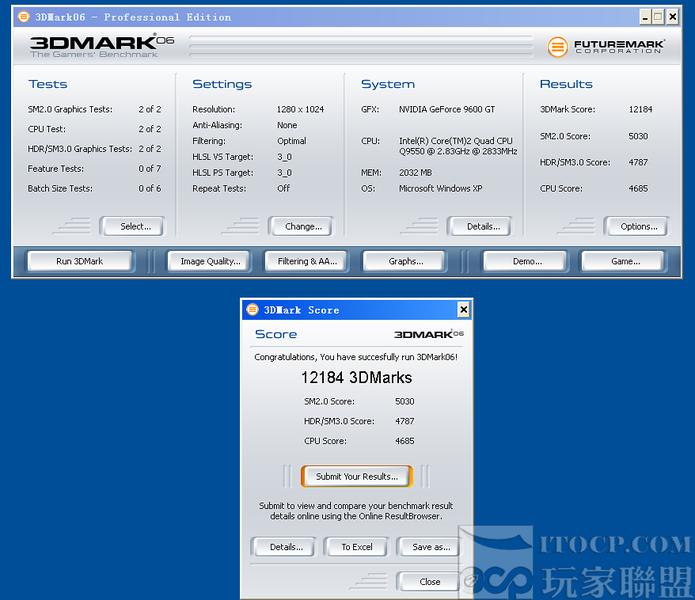Click the Resolution value 1280 x 1024

(x=300, y=109)
